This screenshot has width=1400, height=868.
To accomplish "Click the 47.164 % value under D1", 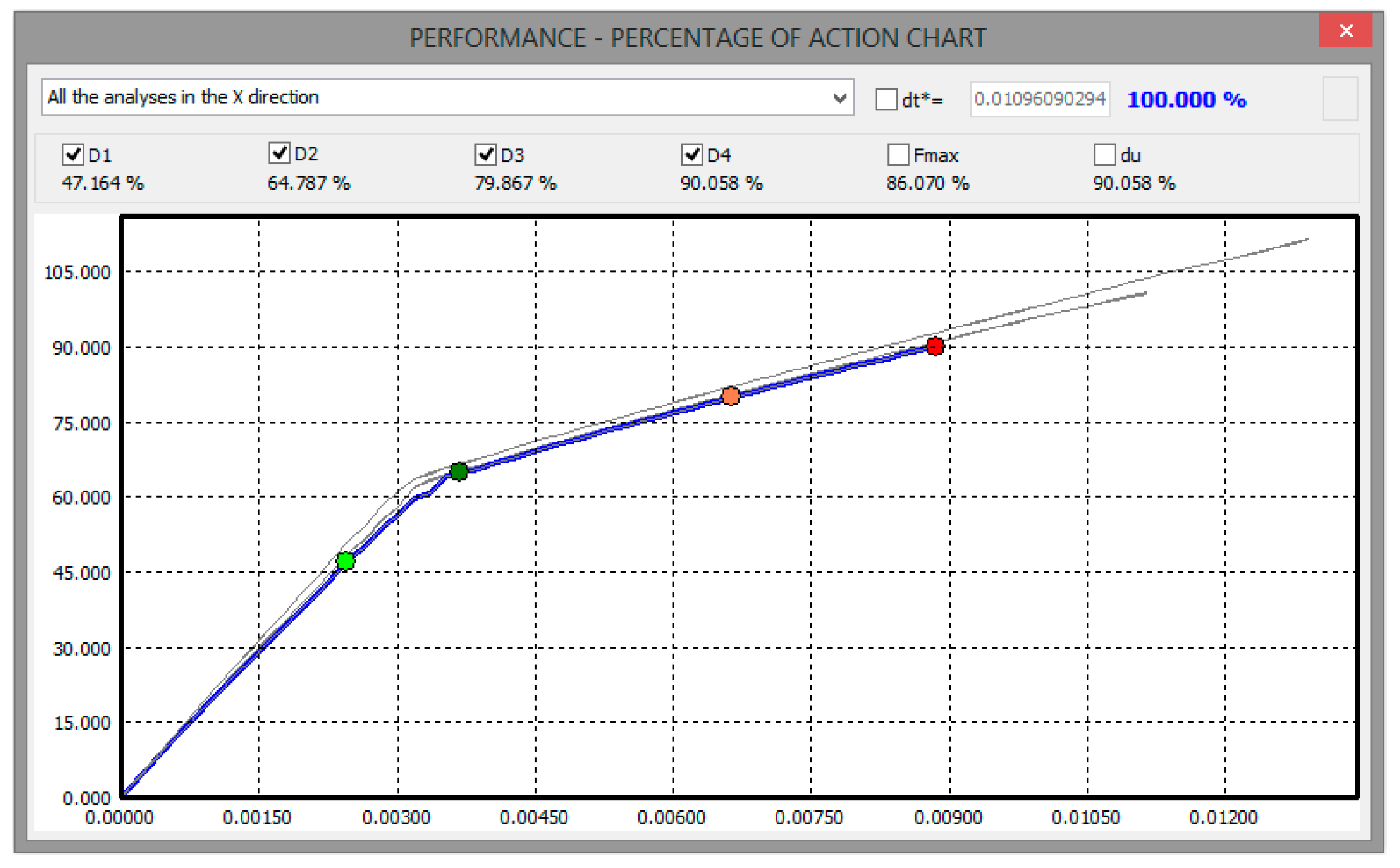I will [x=102, y=183].
